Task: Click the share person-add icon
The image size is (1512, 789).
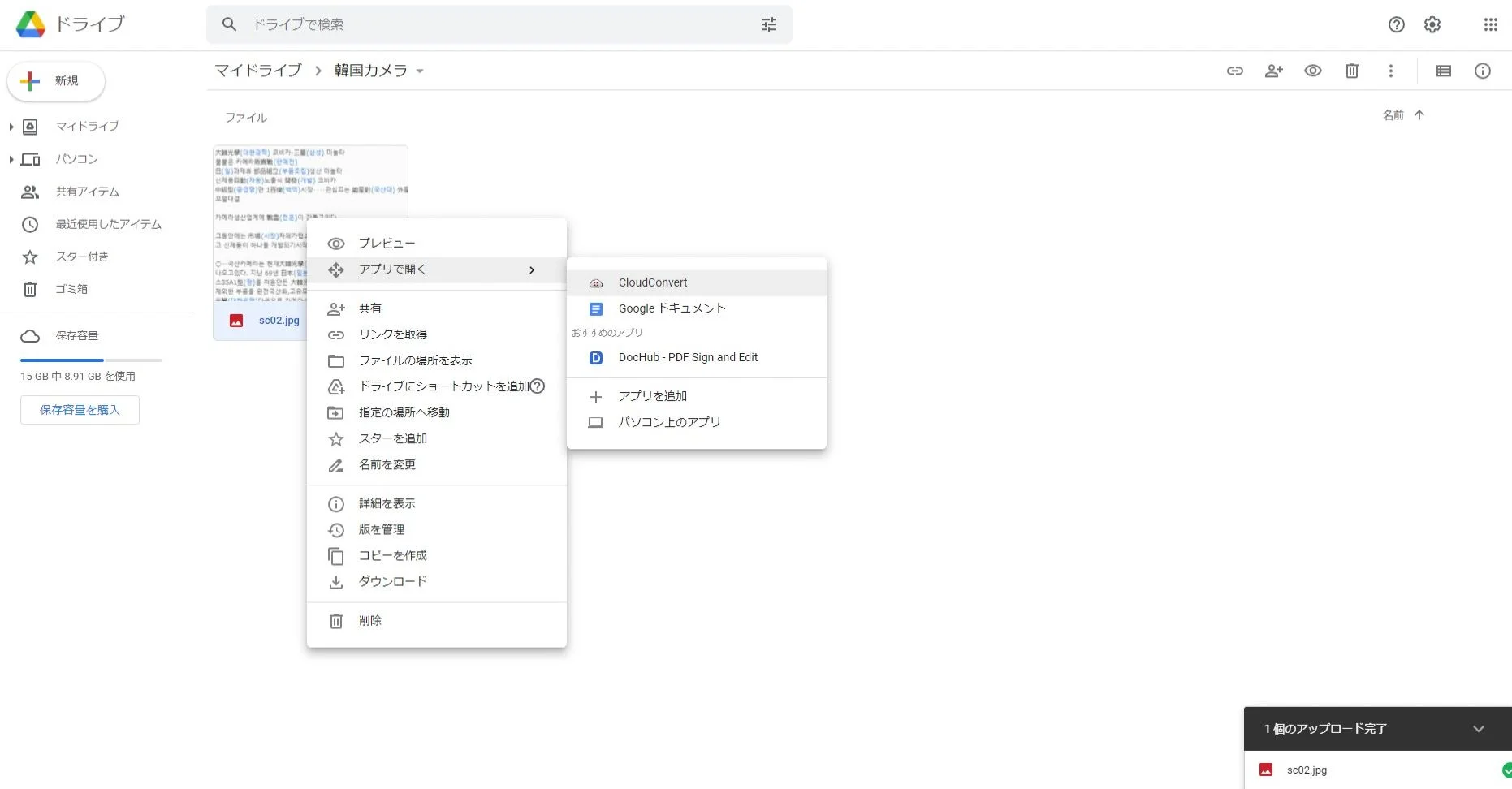Action: 1273,71
